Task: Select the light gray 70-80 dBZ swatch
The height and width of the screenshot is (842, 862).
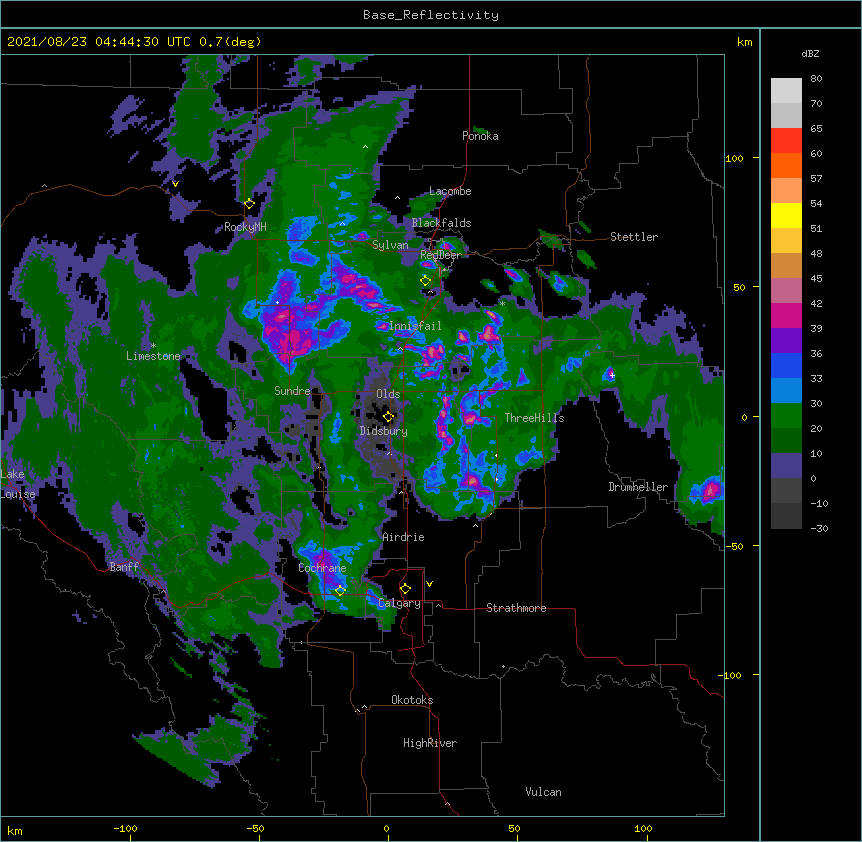Action: point(786,91)
